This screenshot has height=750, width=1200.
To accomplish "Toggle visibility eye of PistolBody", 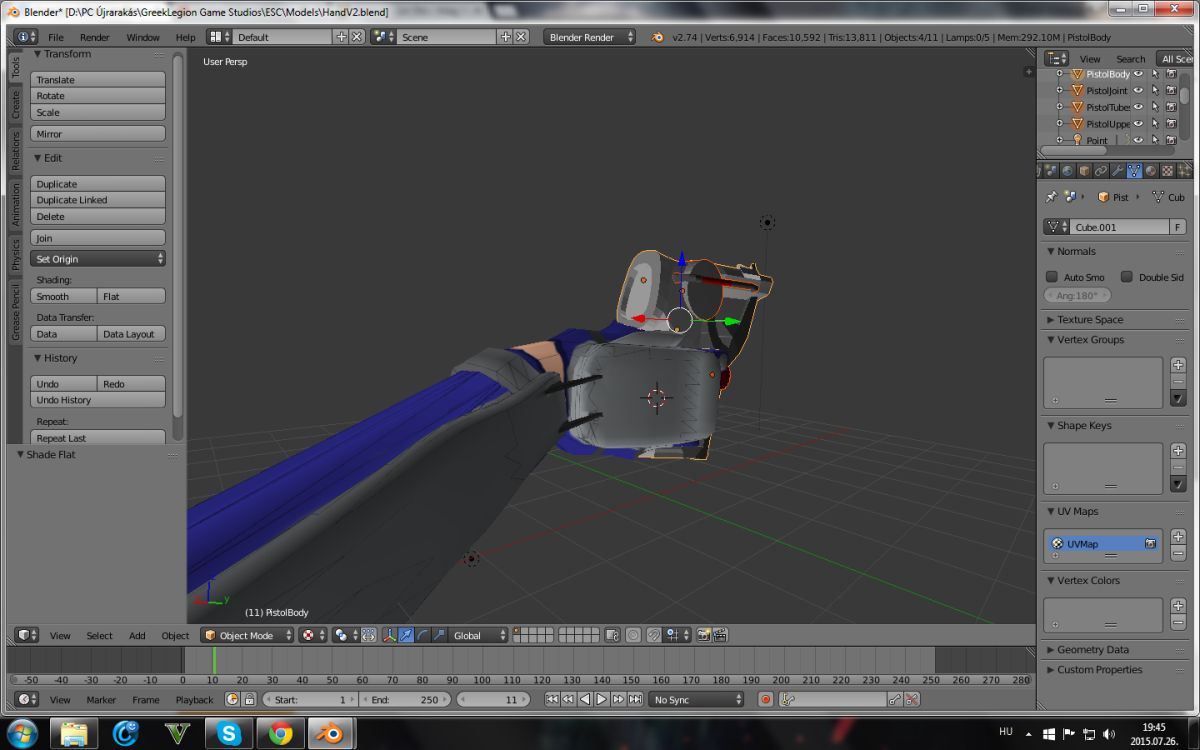I will click(x=1138, y=74).
